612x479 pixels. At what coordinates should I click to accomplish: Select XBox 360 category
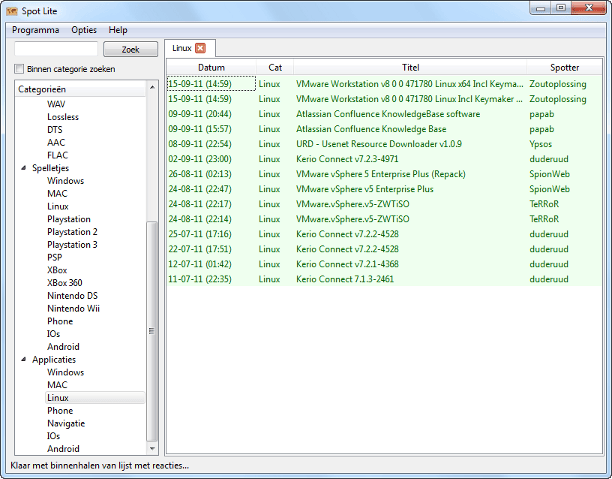pos(65,283)
